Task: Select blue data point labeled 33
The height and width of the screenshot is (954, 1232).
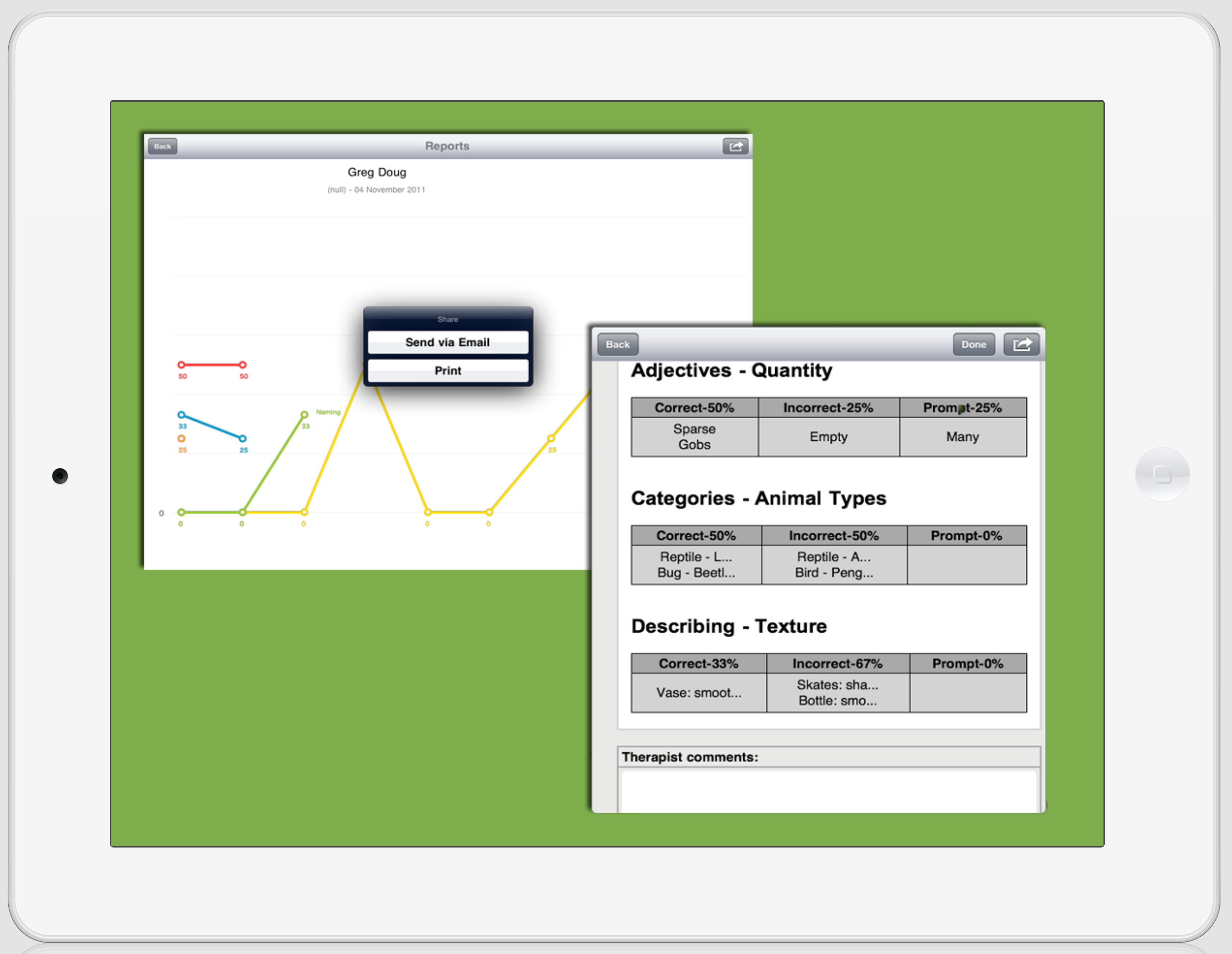Action: coord(181,415)
